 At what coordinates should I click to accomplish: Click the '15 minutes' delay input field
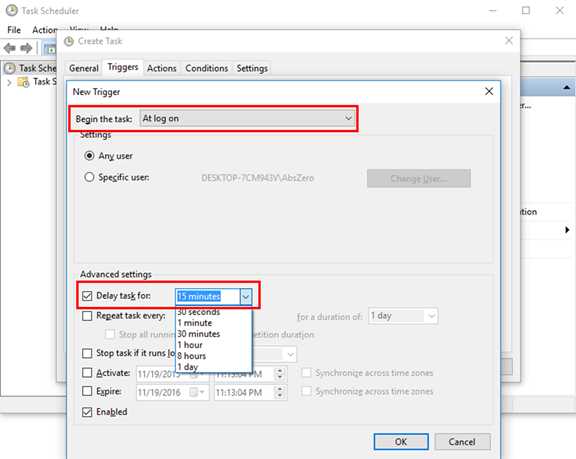pos(208,296)
